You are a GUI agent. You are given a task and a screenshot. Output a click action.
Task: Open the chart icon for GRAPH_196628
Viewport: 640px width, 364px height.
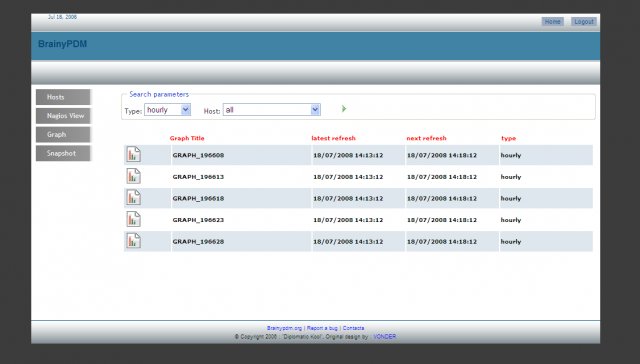click(x=133, y=241)
